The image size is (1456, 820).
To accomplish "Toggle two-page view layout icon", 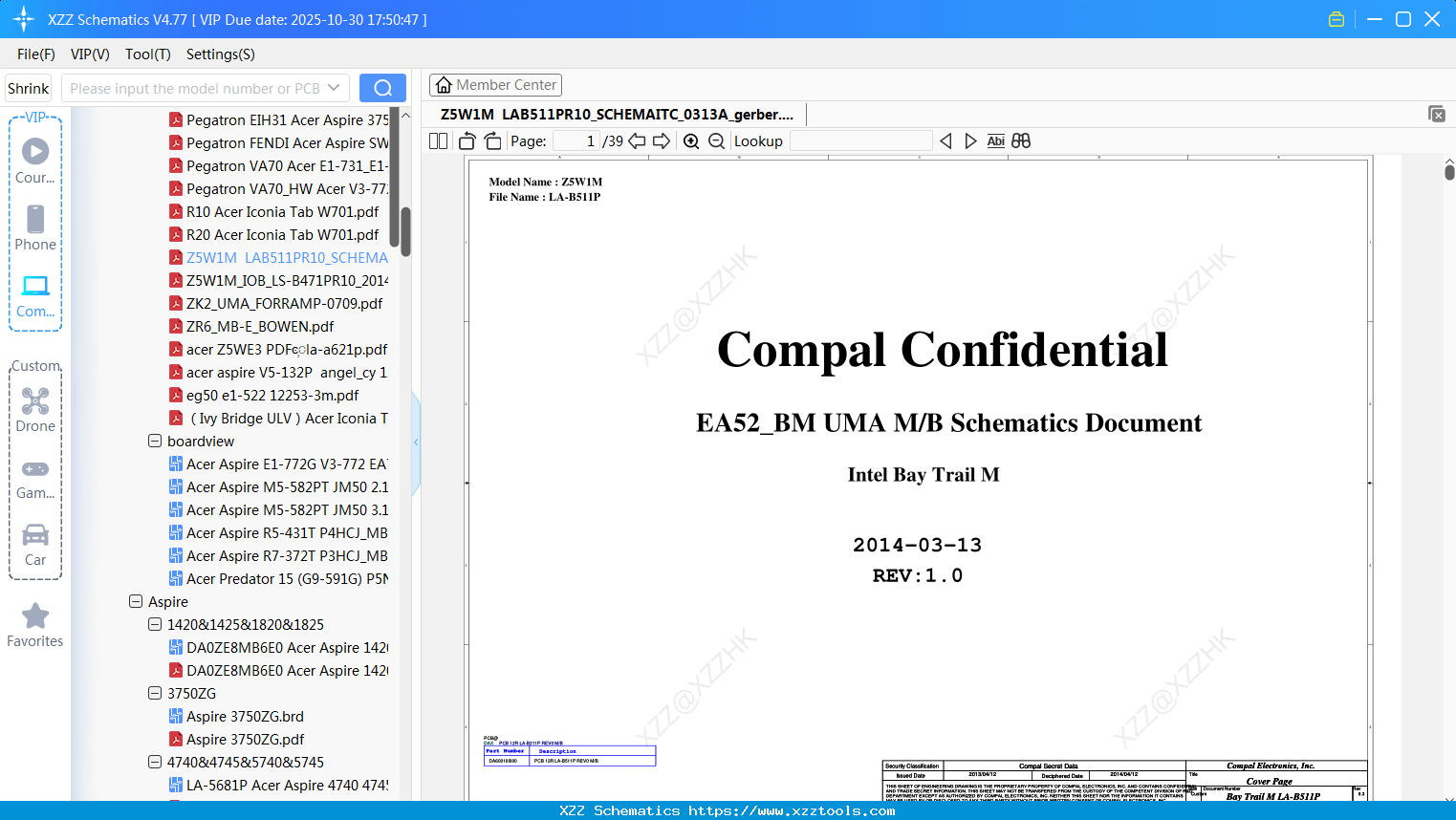I will tap(439, 141).
